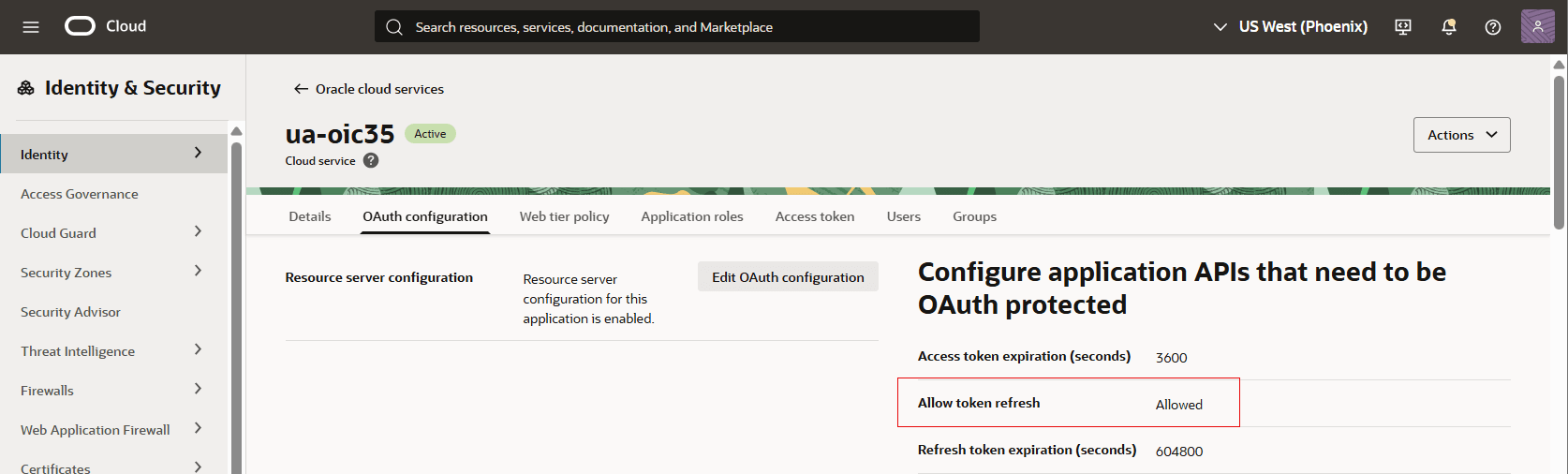The width and height of the screenshot is (1568, 474).
Task: Click the 3600 access token expiration value
Action: (x=1171, y=358)
